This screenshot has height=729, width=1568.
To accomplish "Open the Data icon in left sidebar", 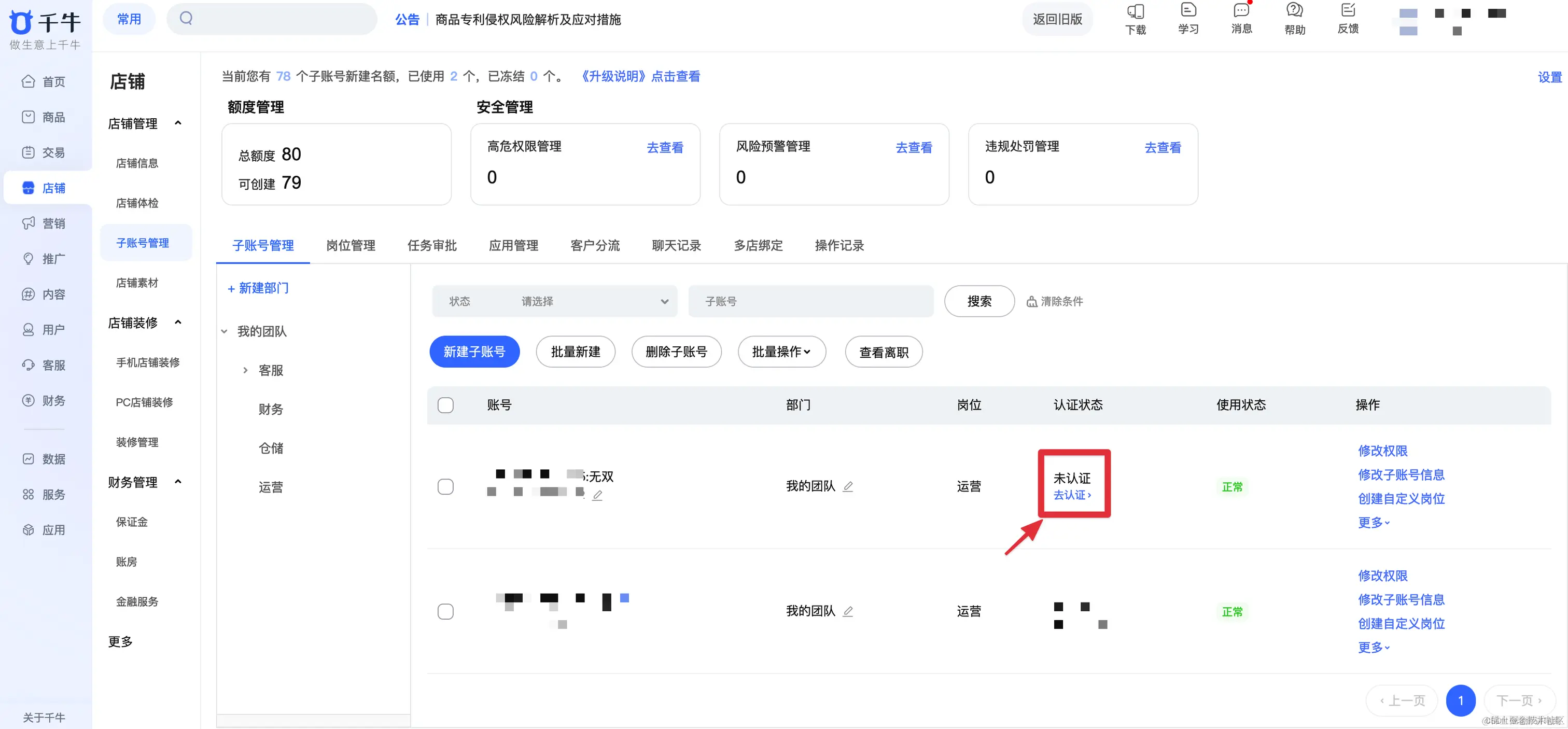I will point(29,459).
